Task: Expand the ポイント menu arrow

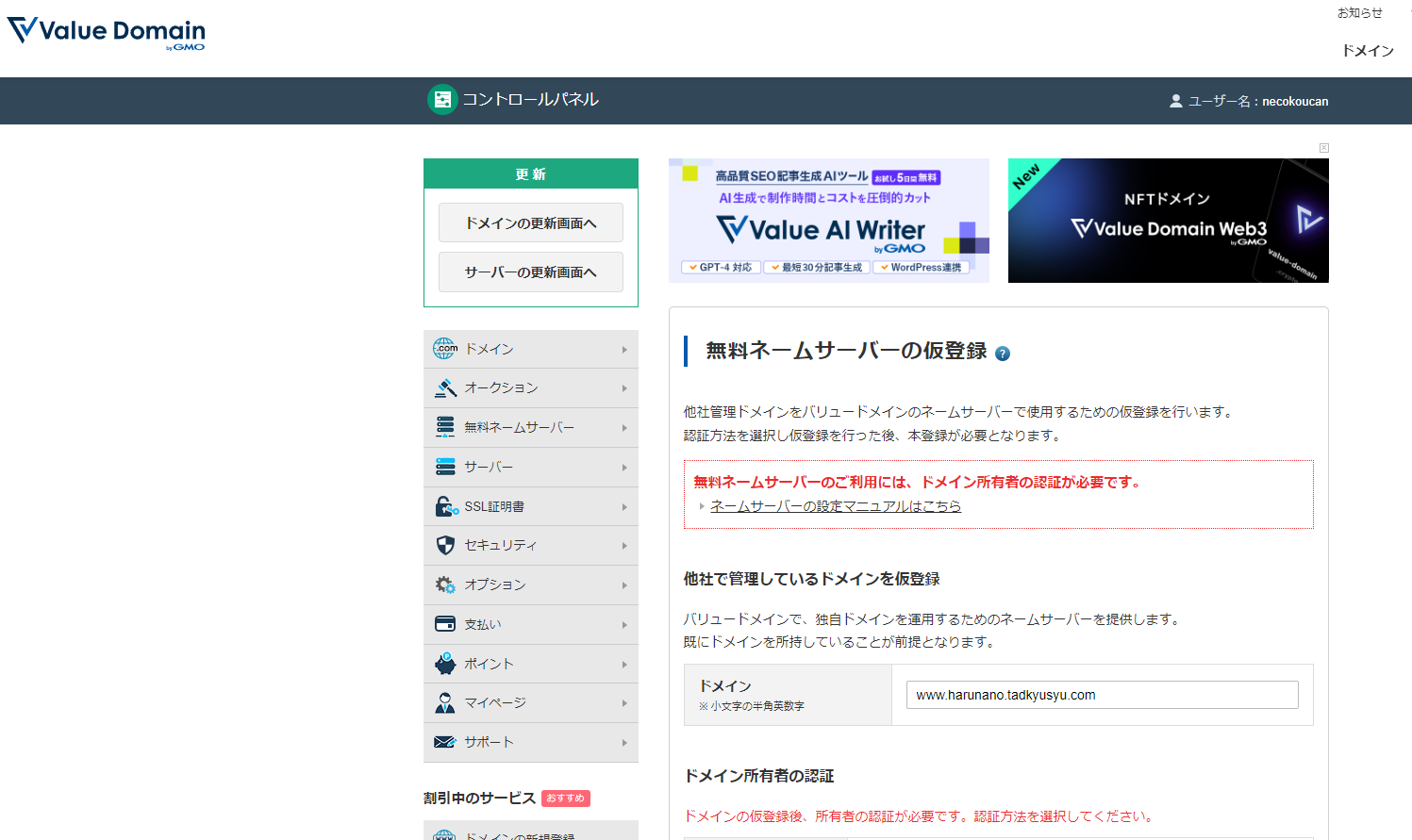Action: click(624, 665)
